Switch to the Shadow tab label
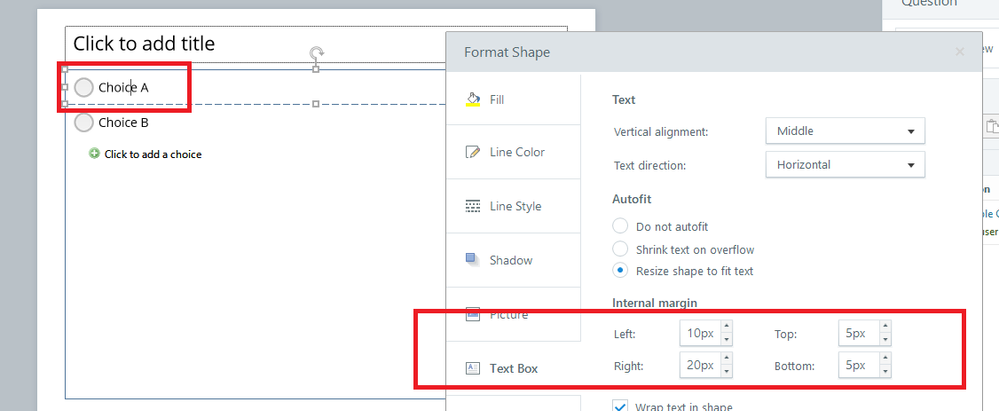Viewport: 999px width, 411px height. click(511, 260)
